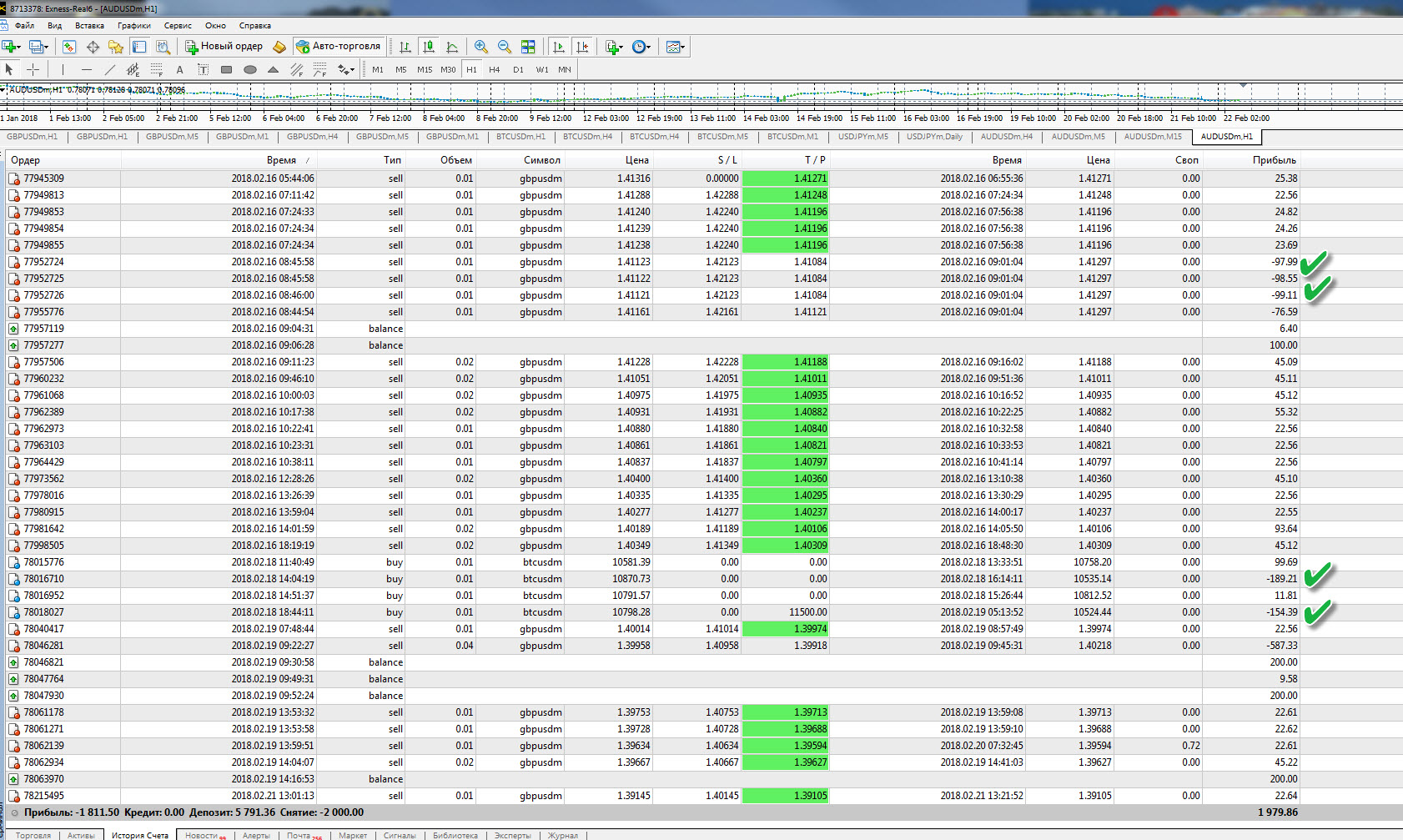The height and width of the screenshot is (840, 1403).
Task: Click the Новый ордер button
Action: tap(224, 47)
